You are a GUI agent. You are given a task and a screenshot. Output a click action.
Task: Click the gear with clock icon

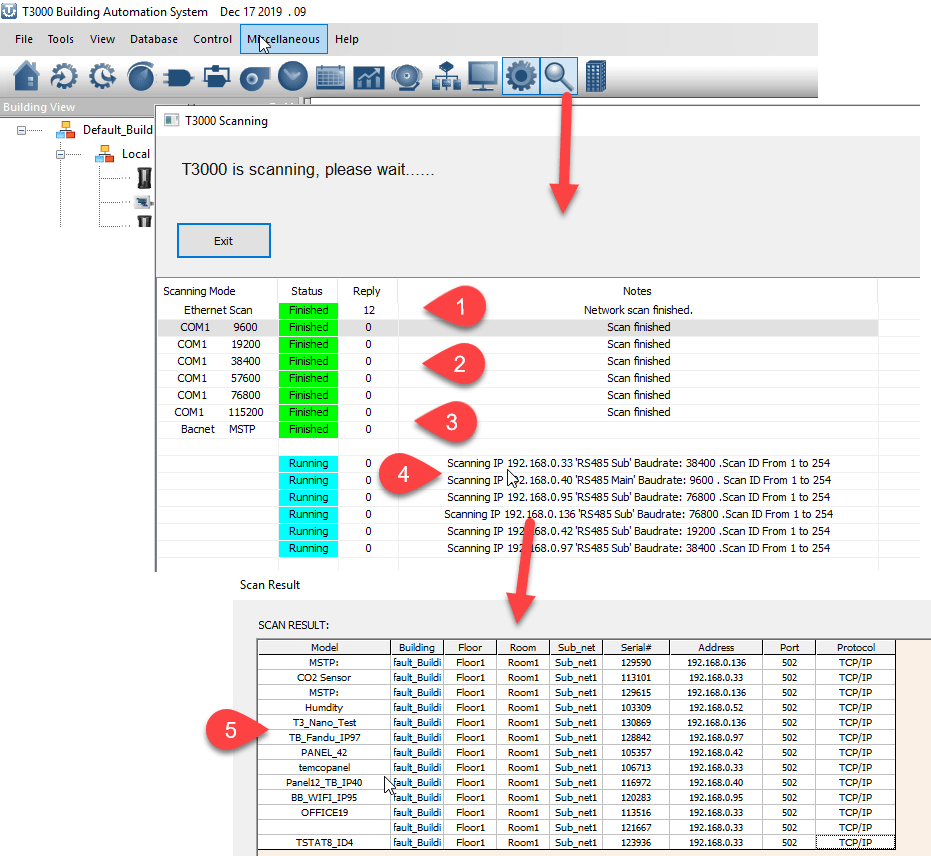[x=102, y=77]
